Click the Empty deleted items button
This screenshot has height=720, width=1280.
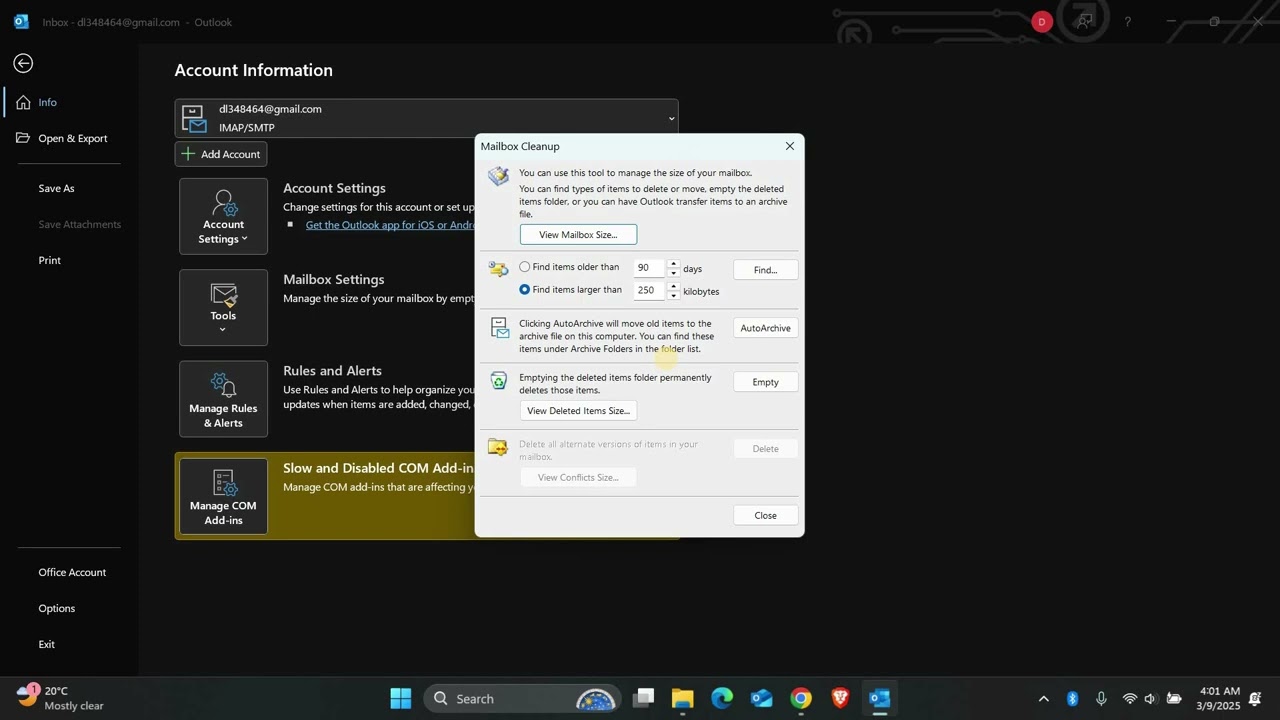click(765, 382)
